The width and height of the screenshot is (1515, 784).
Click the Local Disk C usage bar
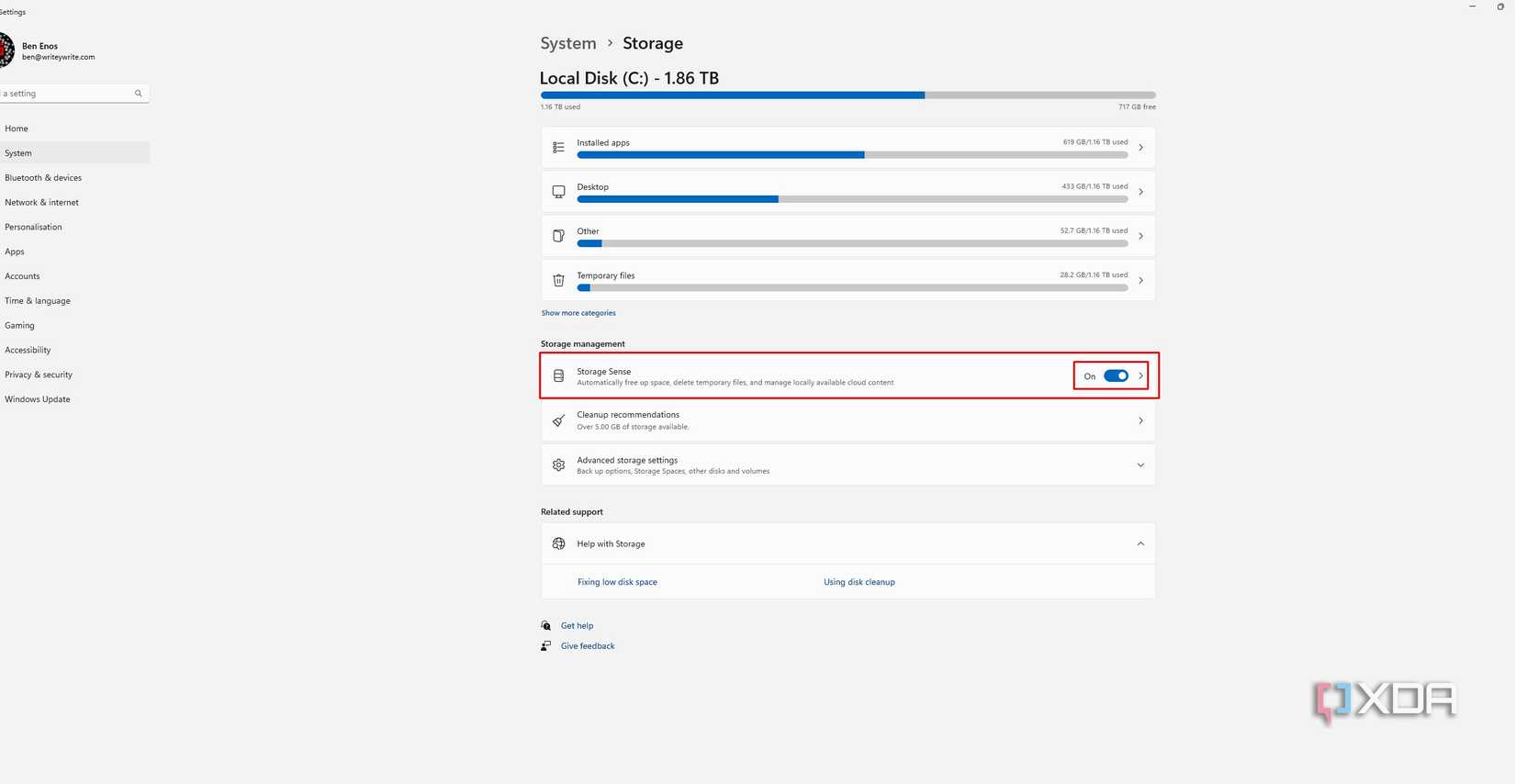pos(848,95)
